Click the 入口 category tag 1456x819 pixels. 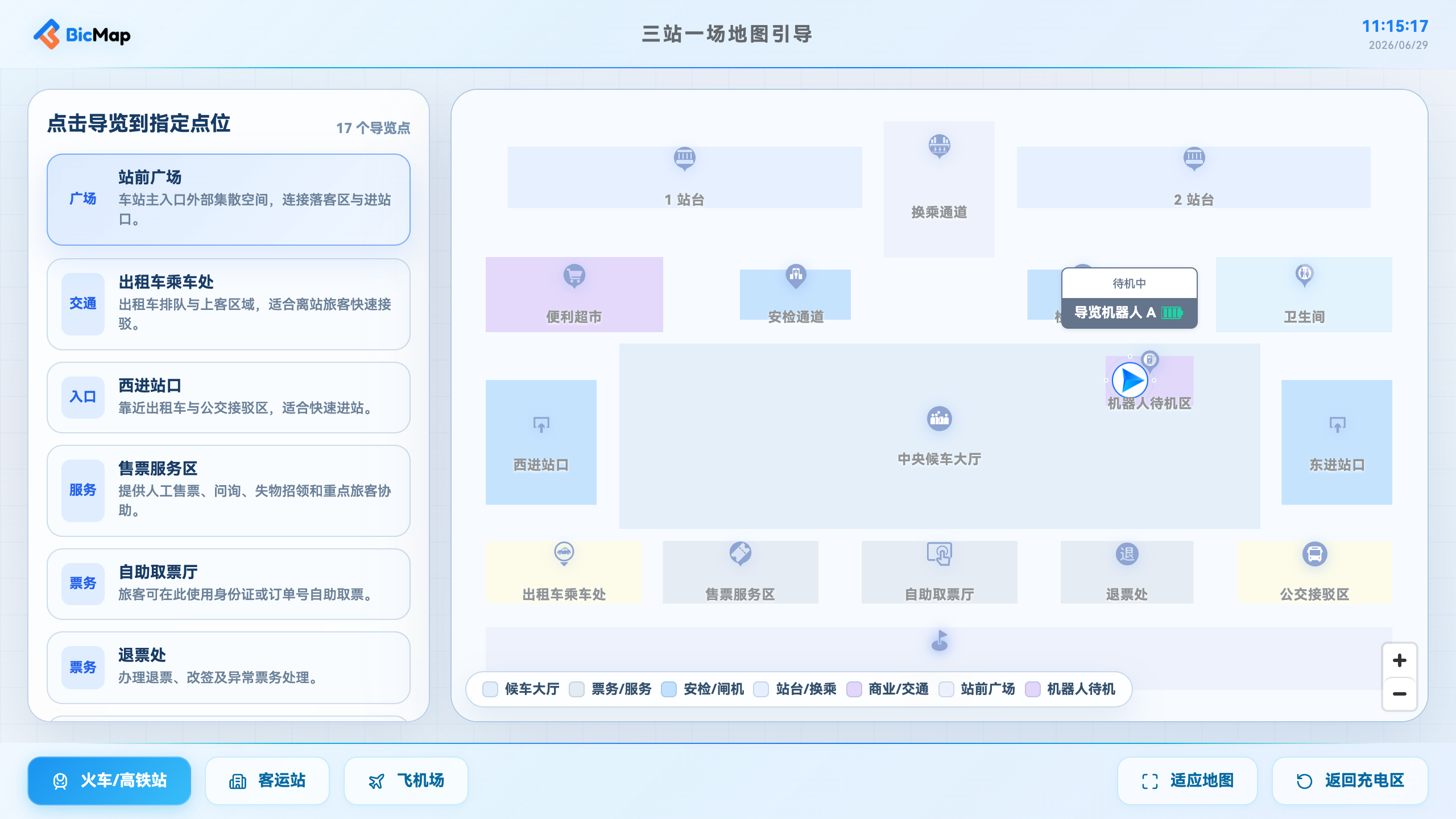pyautogui.click(x=83, y=397)
